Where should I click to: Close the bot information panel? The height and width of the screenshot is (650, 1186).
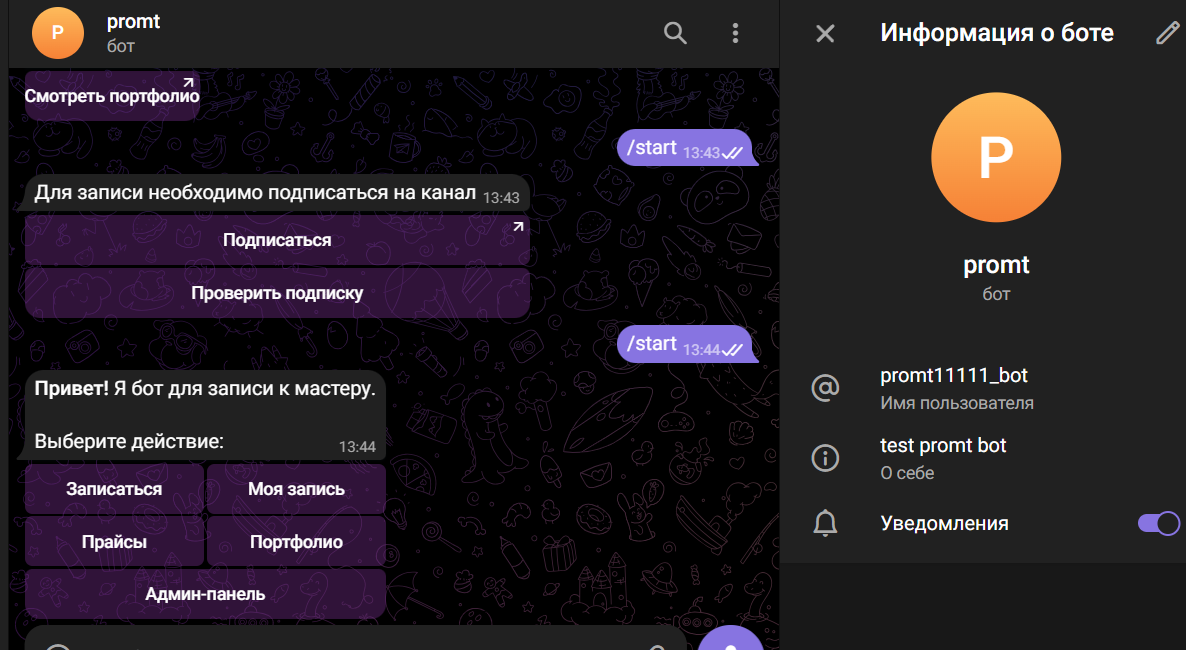825,33
